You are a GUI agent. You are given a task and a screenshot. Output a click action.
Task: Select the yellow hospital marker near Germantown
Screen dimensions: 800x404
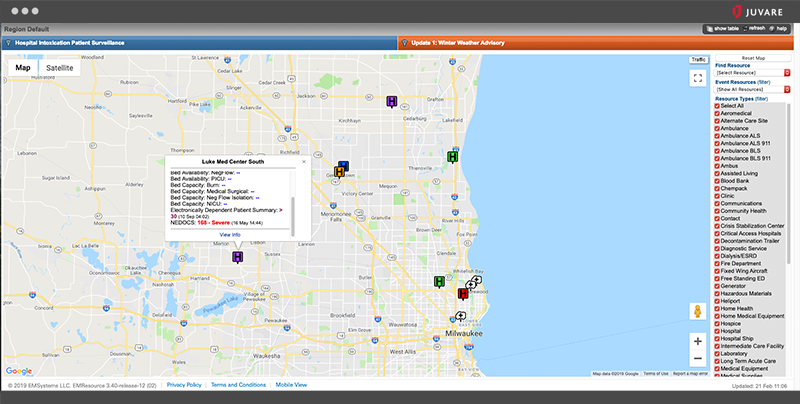[339, 172]
